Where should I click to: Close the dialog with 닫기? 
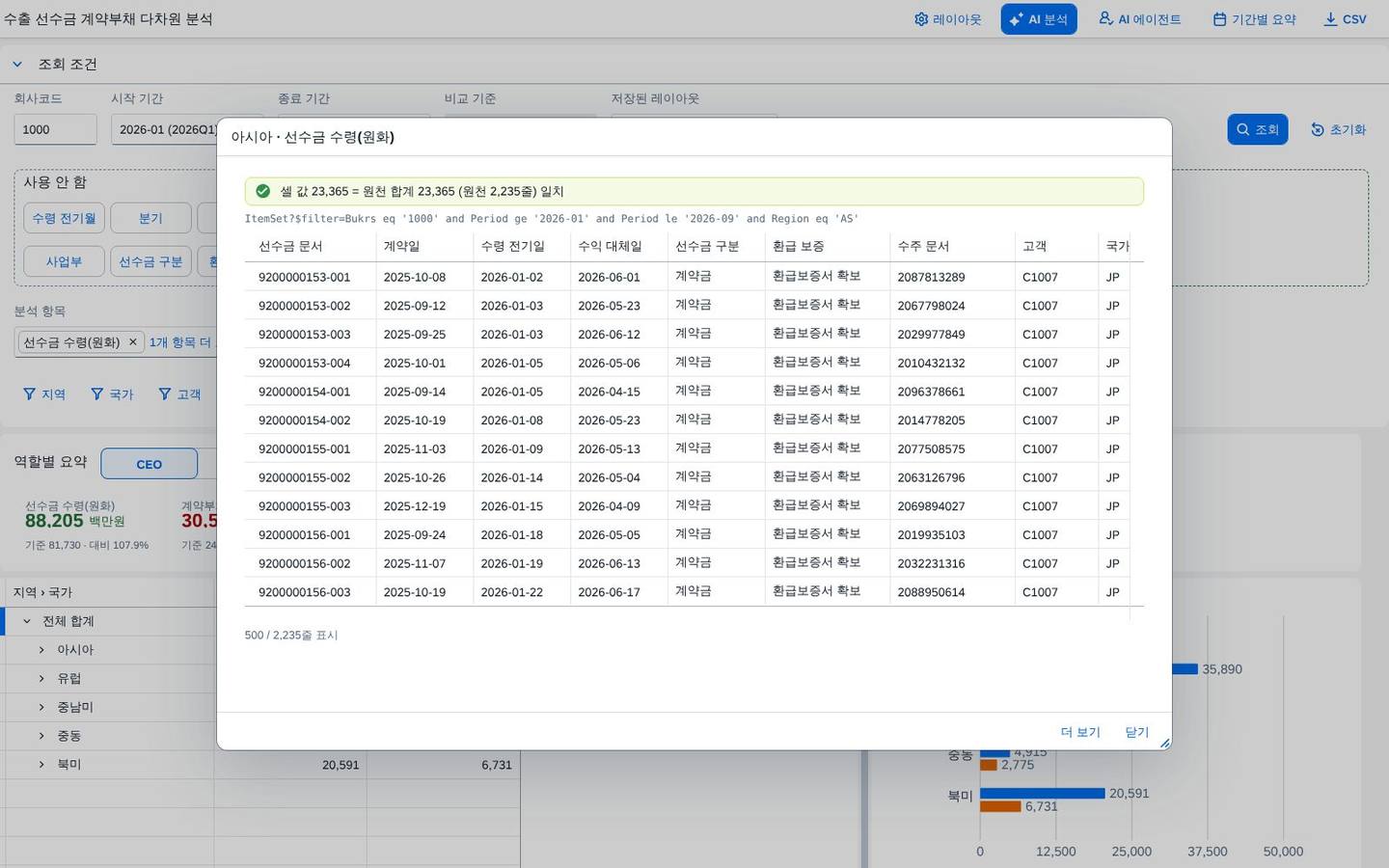click(x=1137, y=732)
